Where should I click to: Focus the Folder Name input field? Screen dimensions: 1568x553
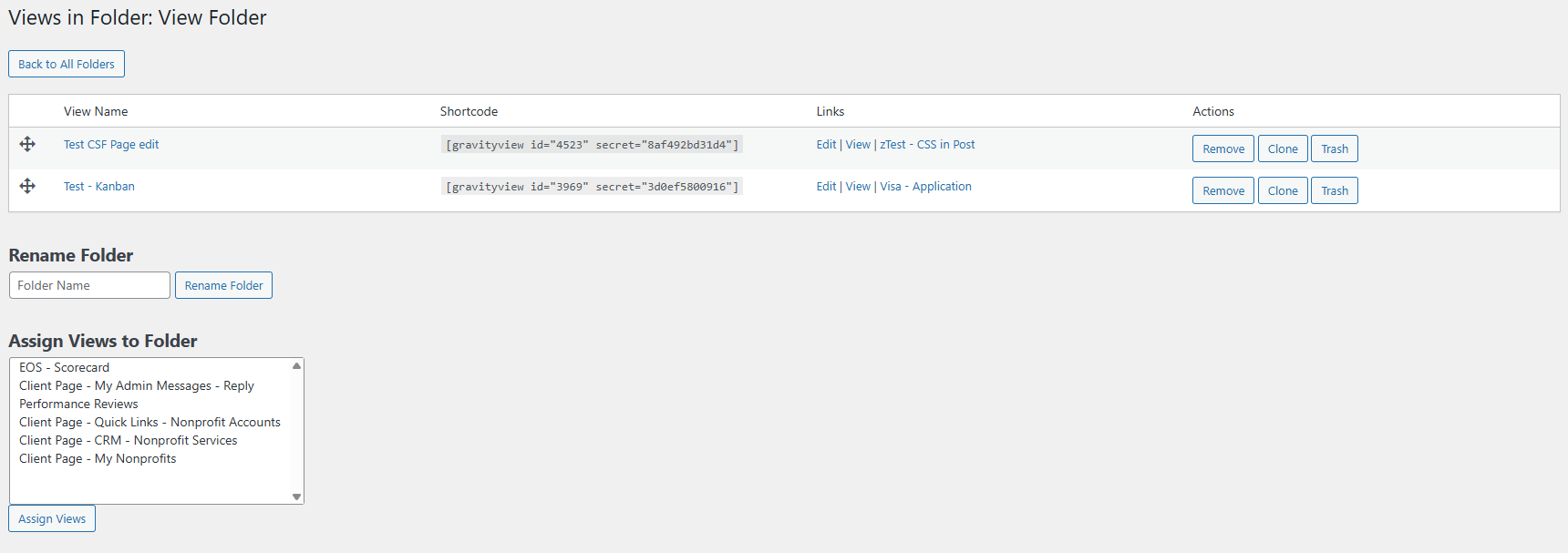tap(89, 285)
